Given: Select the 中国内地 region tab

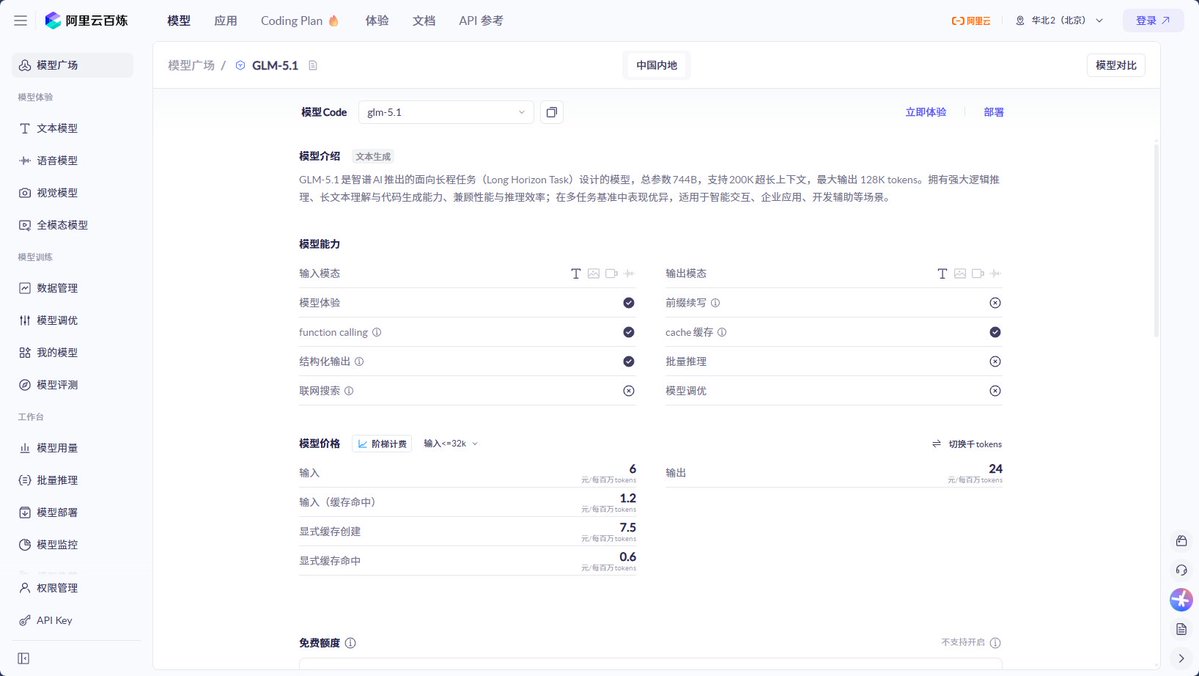Looking at the screenshot, I should click(657, 66).
